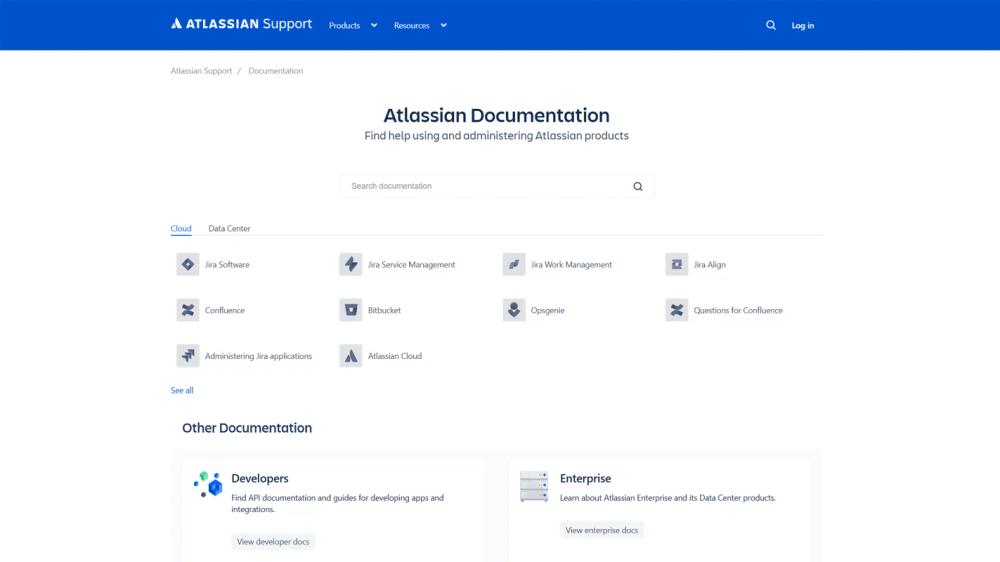
Task: Click the Enterprise server illustration icon
Action: [534, 487]
